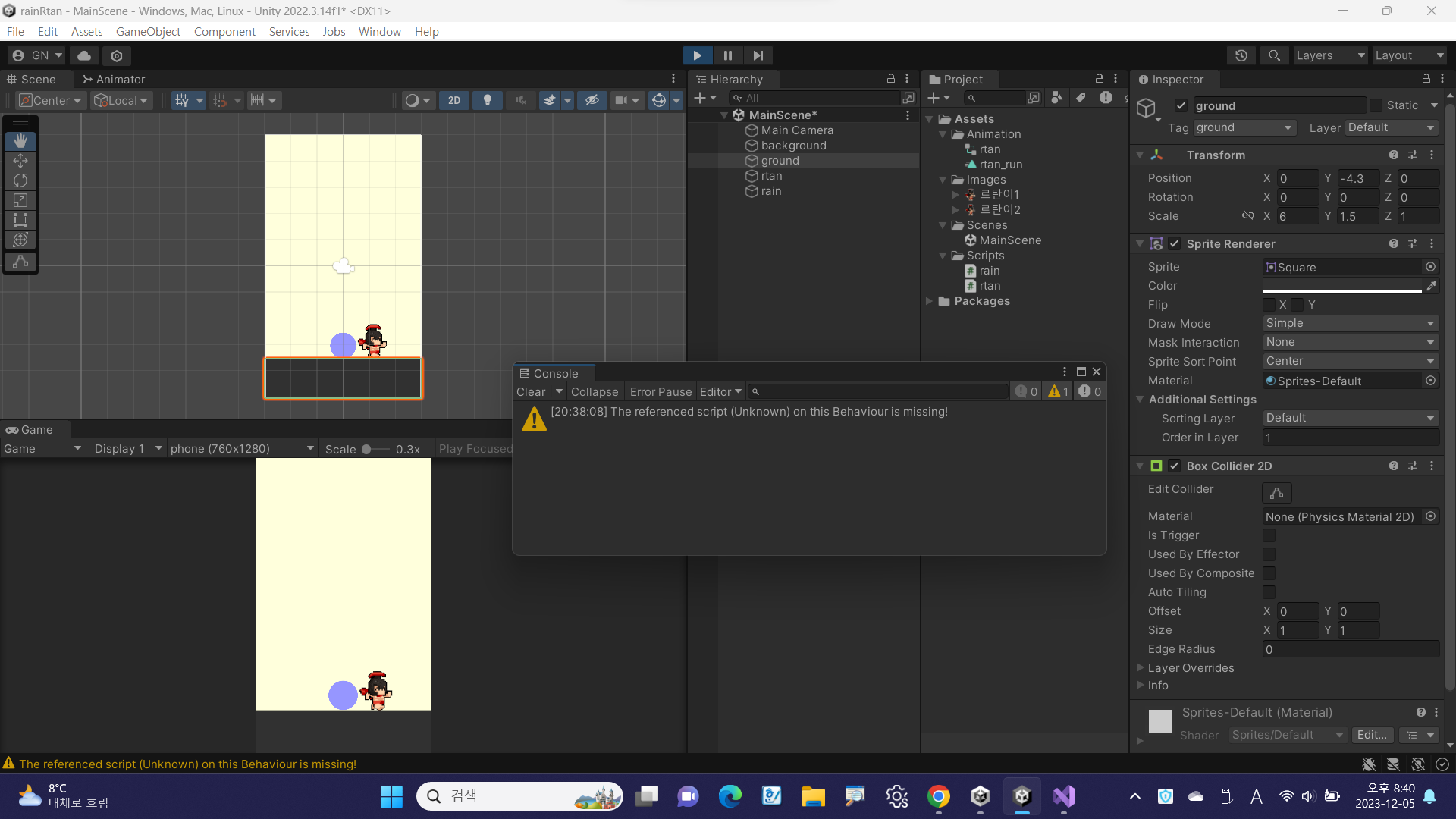Screen dimensions: 1456x819
Task: Enable Used By Composite checkbox
Action: click(x=1269, y=573)
